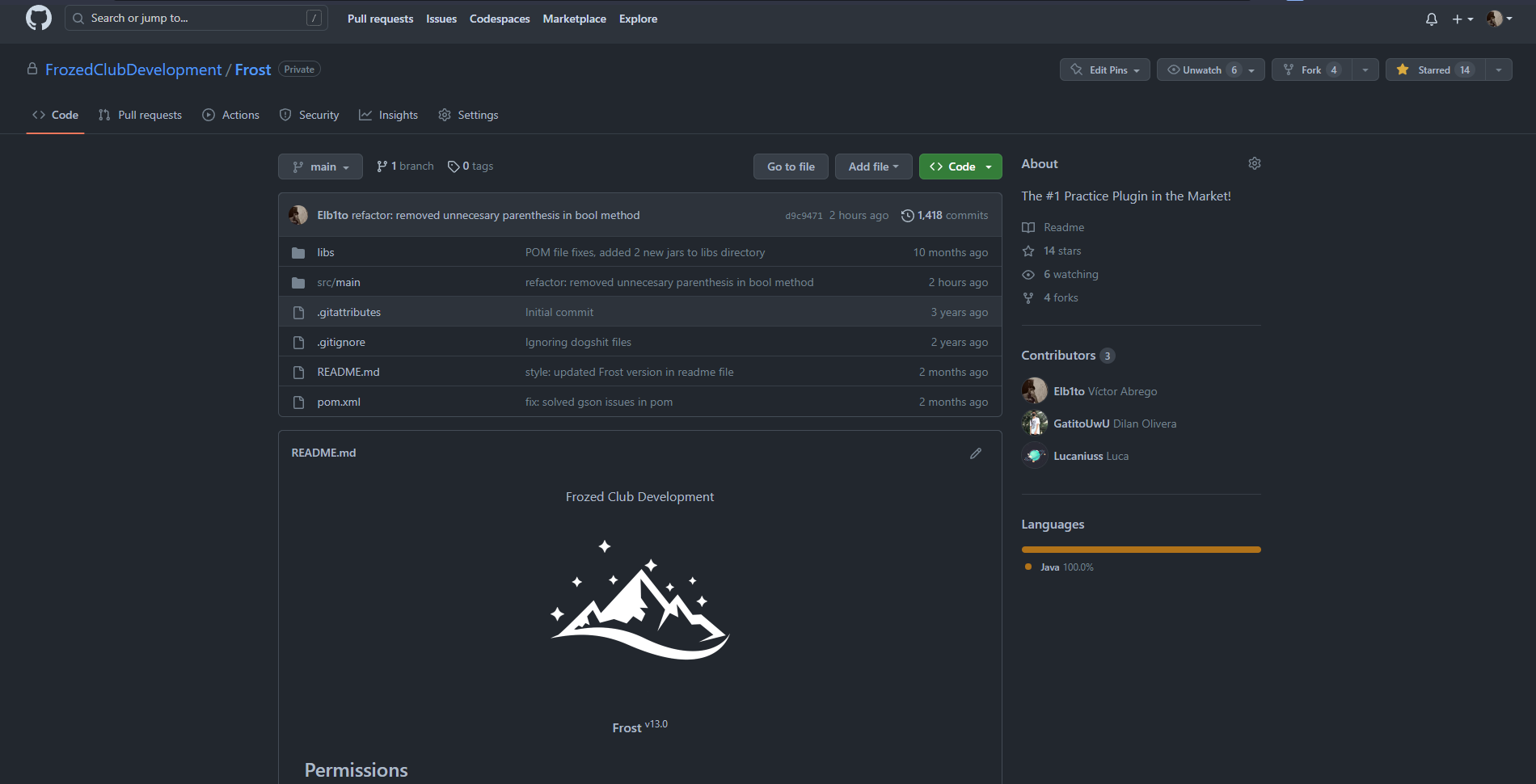Click the commit history clock icon
The image size is (1536, 784).
pos(907,216)
